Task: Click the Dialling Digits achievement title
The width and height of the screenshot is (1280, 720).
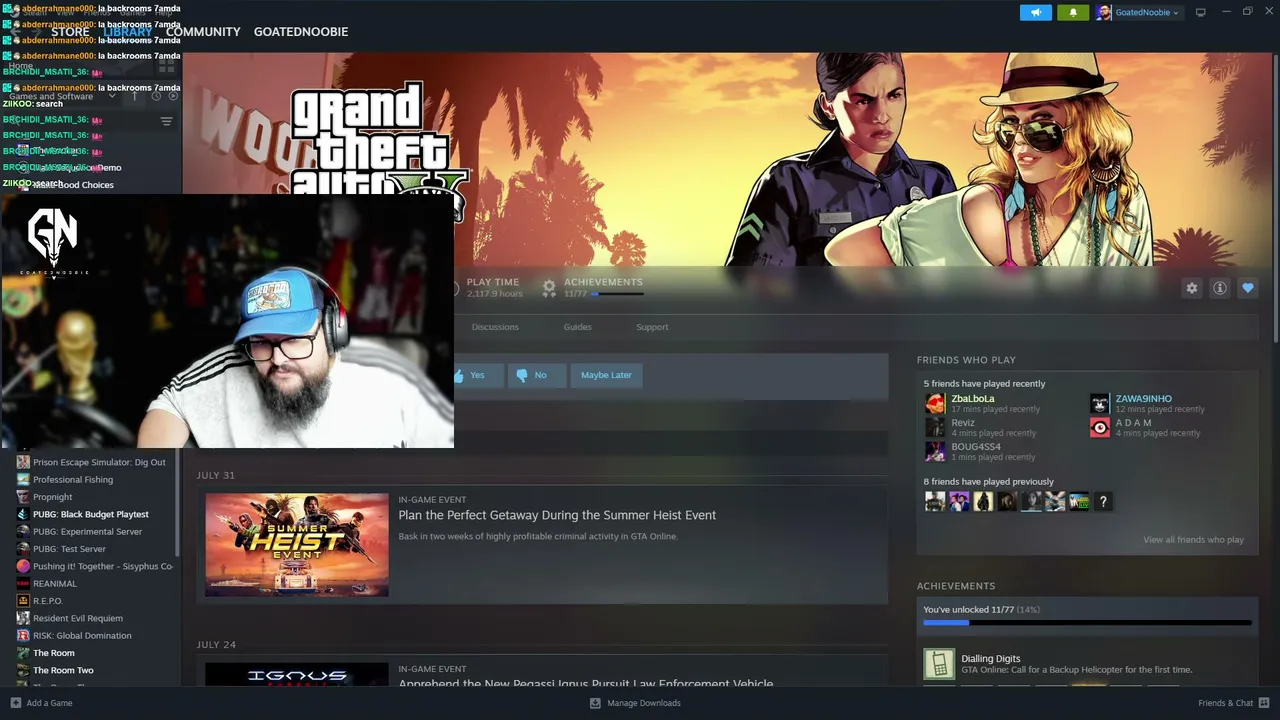Action: 991,658
